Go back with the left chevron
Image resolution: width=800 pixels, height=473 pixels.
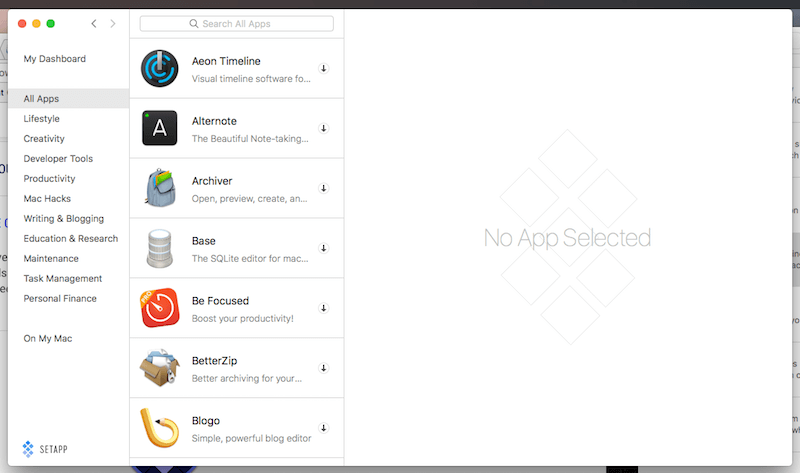coord(94,23)
